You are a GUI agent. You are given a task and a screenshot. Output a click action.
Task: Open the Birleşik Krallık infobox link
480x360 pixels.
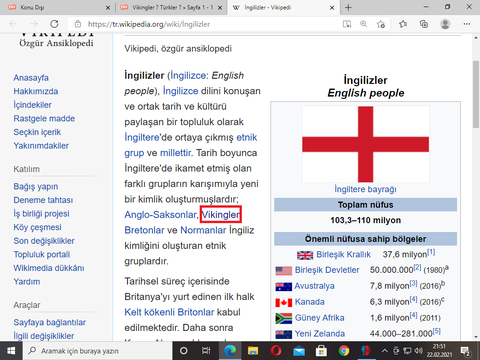343,255
